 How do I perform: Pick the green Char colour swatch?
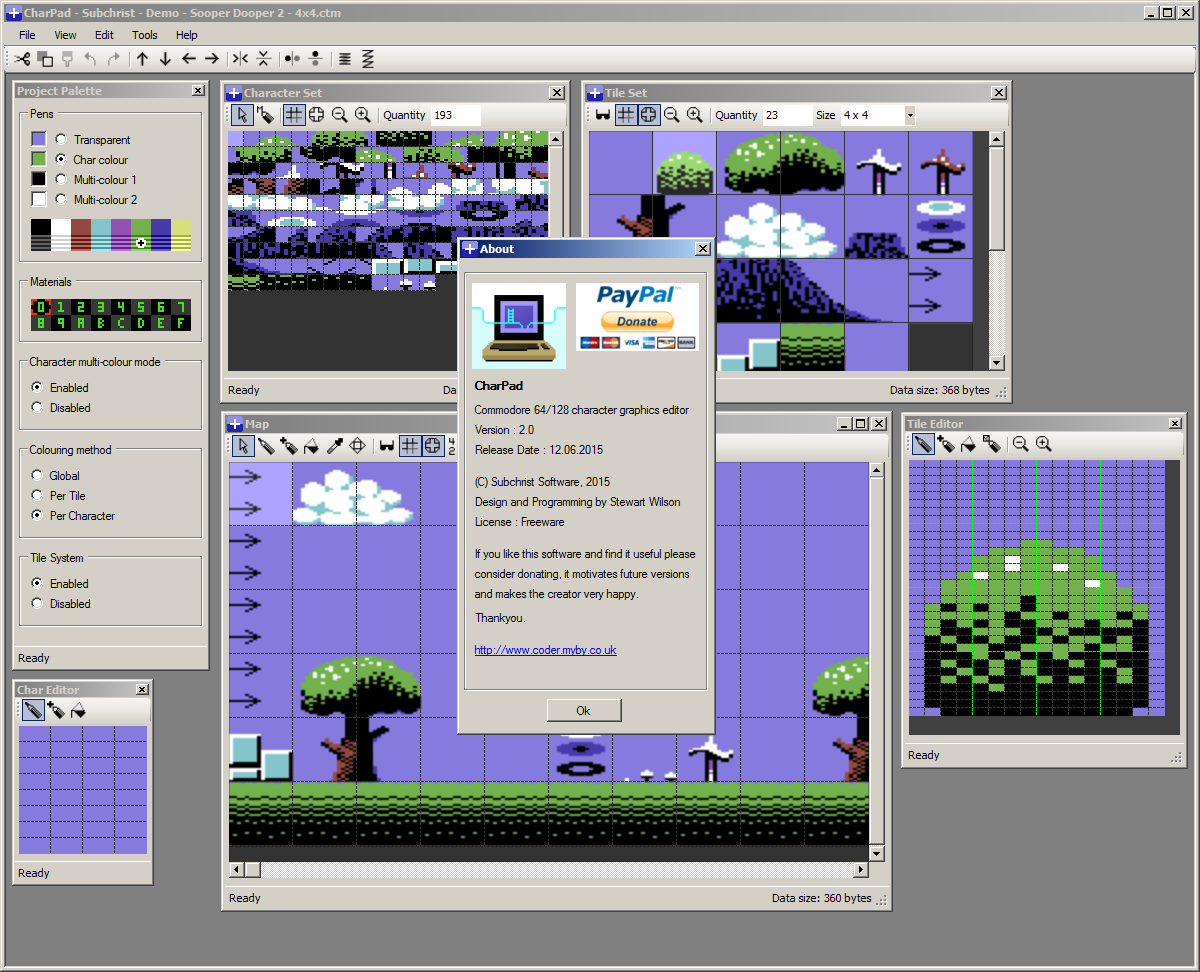click(39, 159)
